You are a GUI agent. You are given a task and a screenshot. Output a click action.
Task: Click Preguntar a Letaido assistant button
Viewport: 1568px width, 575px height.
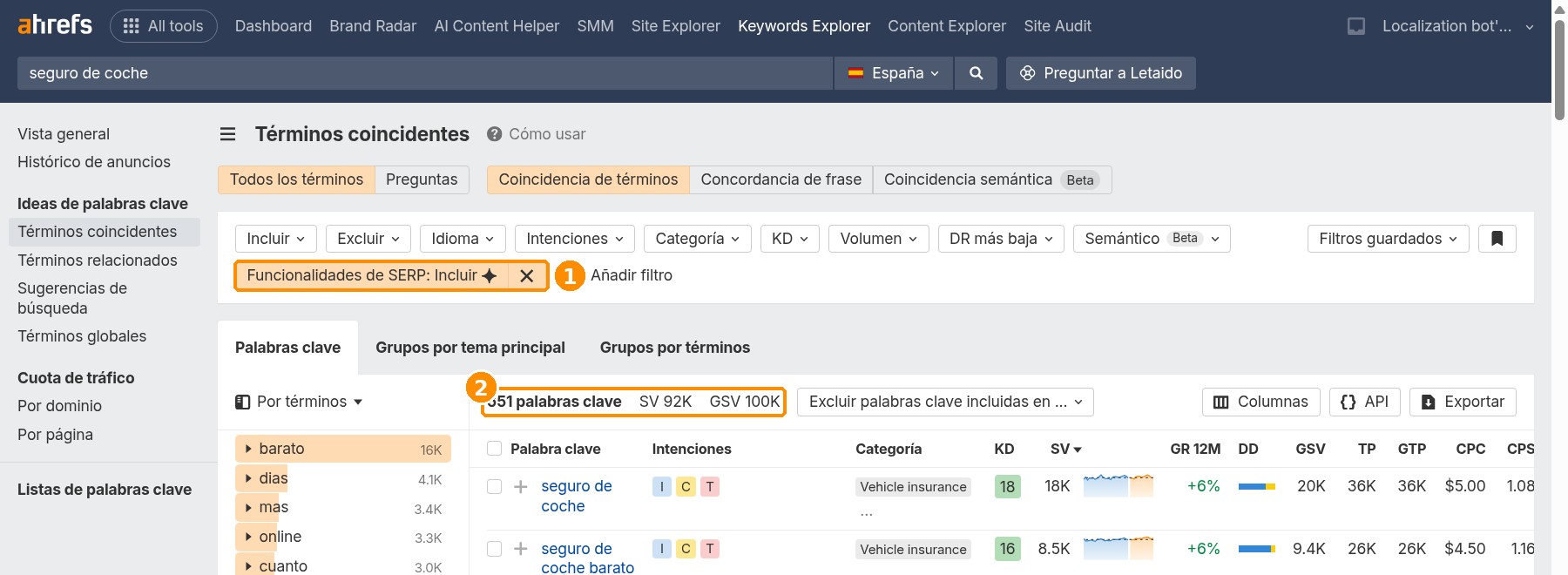(1100, 73)
